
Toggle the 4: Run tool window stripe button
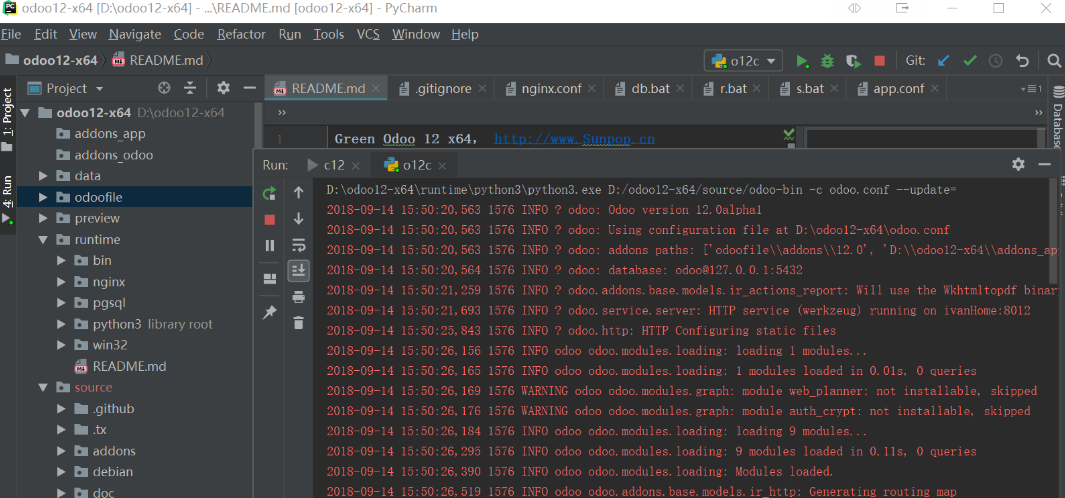click(7, 199)
